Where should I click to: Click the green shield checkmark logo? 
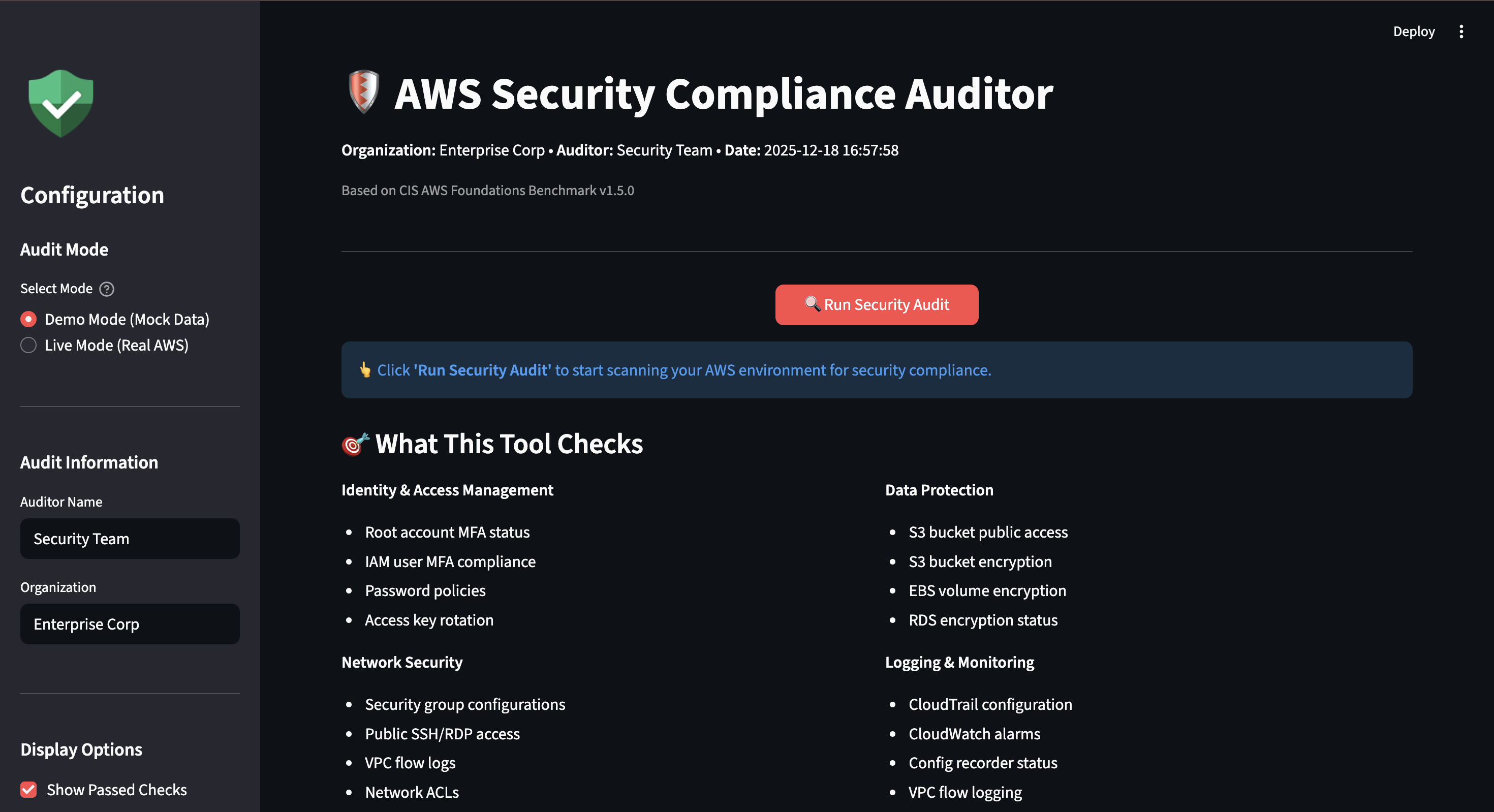click(61, 103)
